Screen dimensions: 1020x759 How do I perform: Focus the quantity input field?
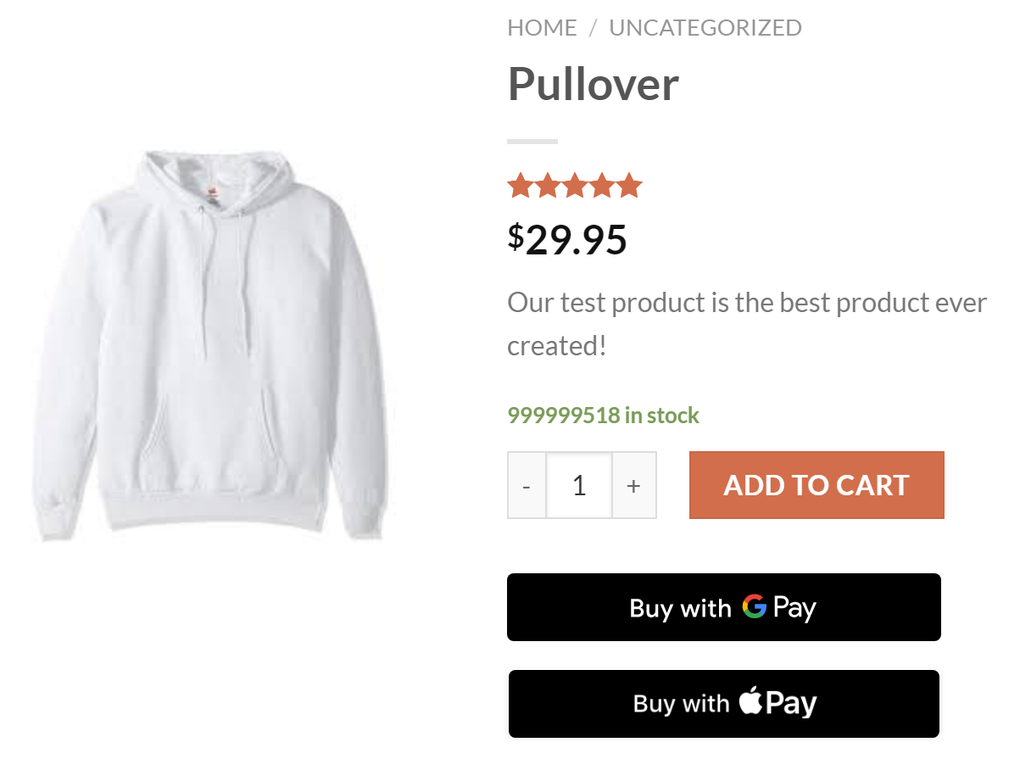pyautogui.click(x=579, y=486)
